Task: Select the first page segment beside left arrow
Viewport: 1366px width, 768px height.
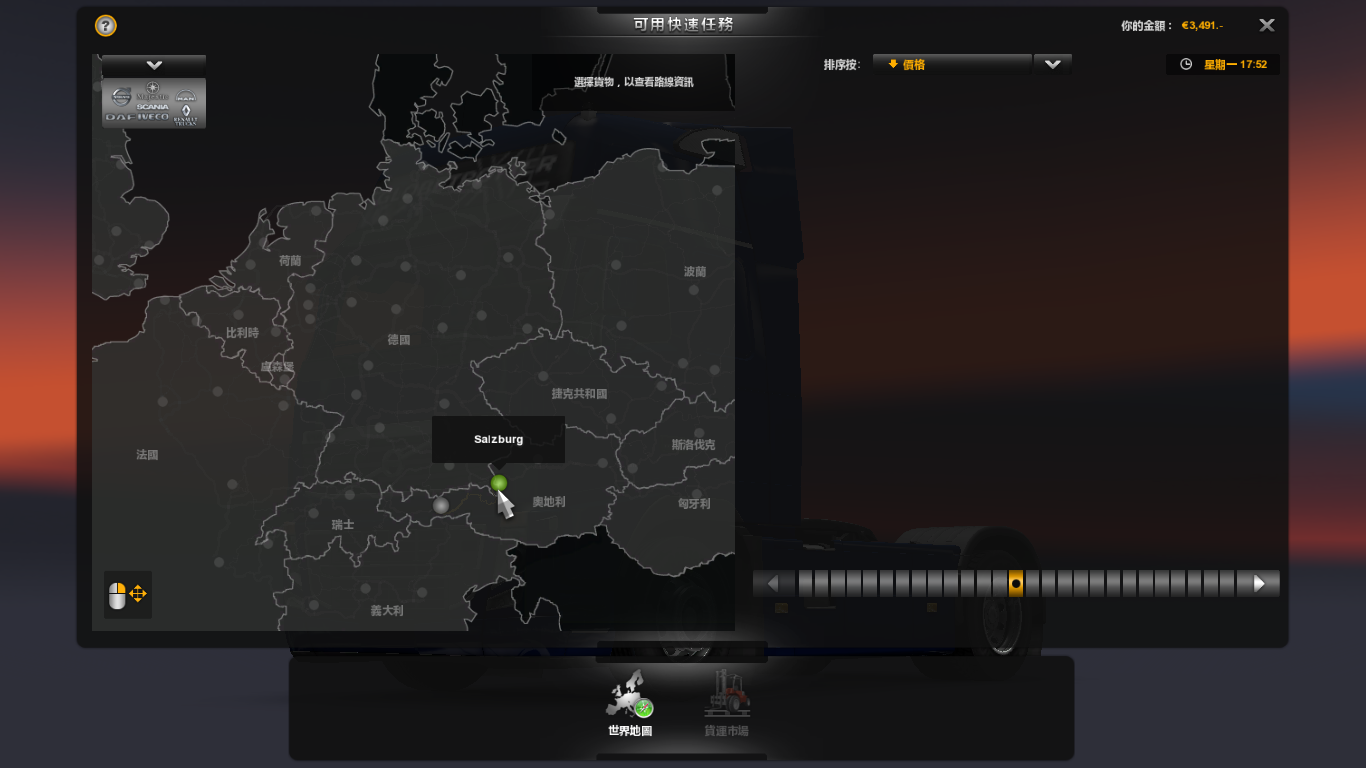Action: [805, 583]
